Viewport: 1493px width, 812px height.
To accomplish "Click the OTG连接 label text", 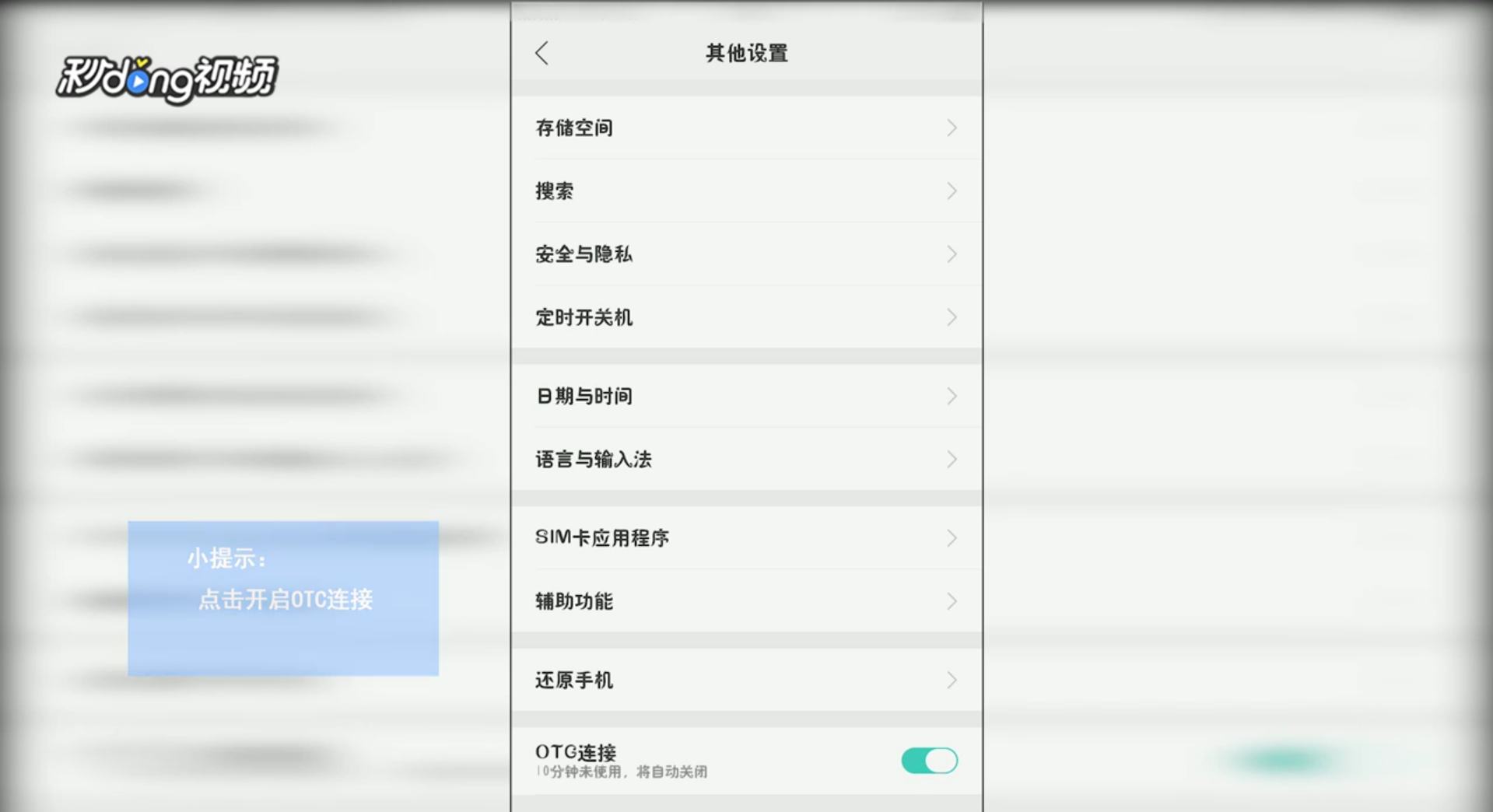I will tap(576, 752).
